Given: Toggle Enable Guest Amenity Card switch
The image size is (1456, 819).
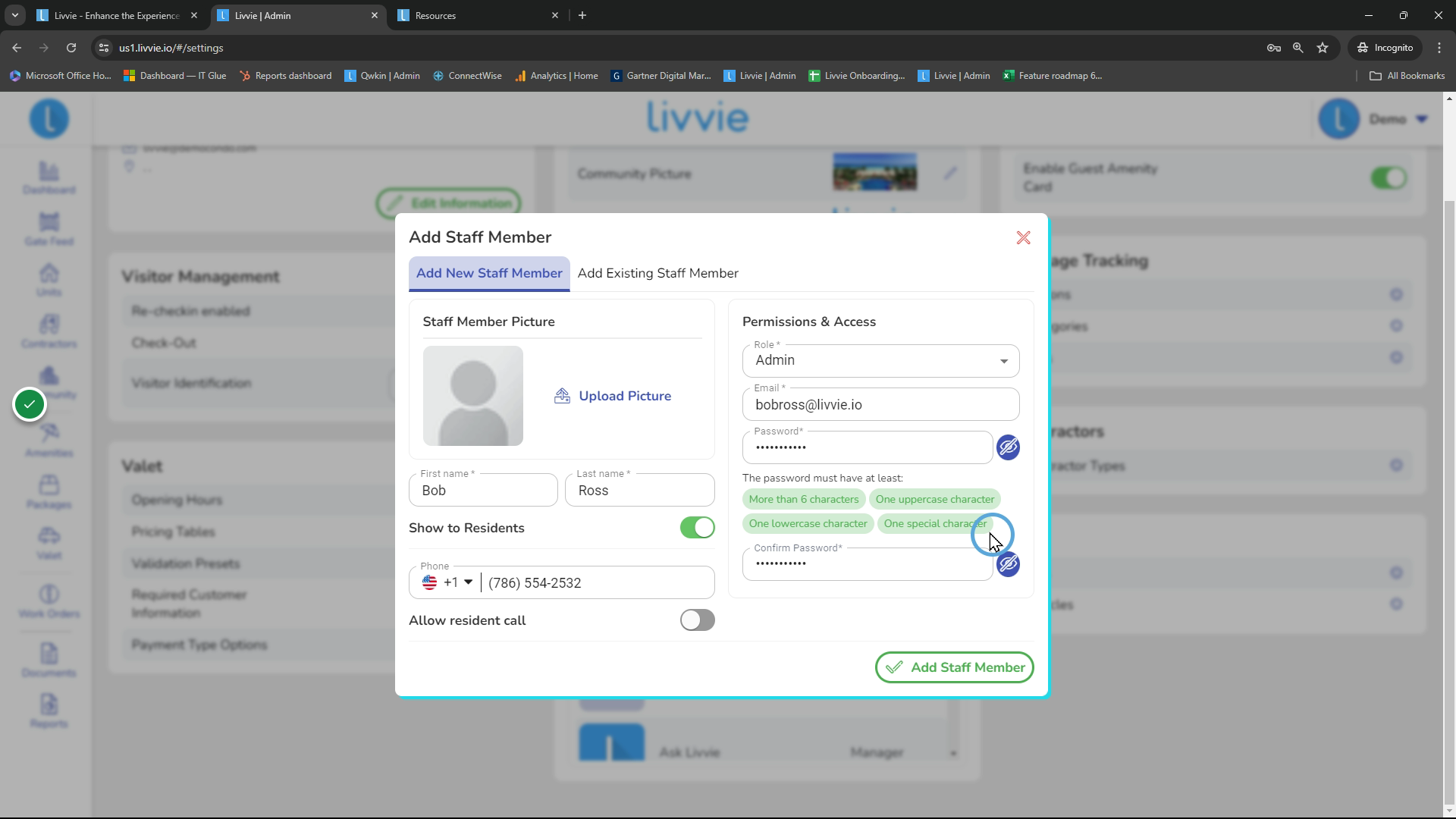Looking at the screenshot, I should [1389, 178].
